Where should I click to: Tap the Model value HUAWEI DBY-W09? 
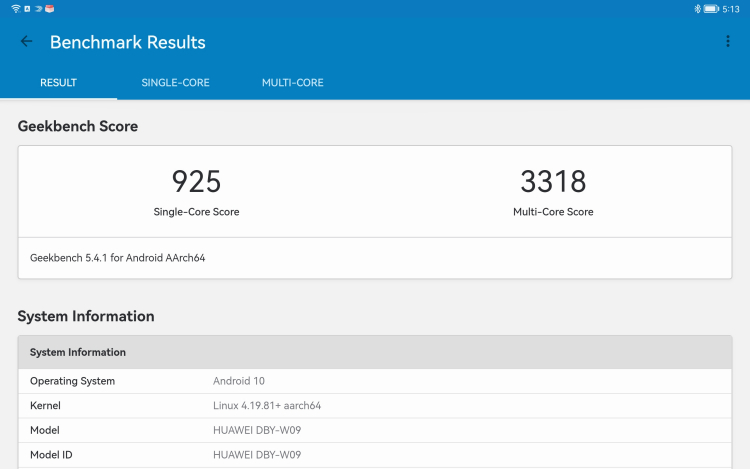[257, 430]
